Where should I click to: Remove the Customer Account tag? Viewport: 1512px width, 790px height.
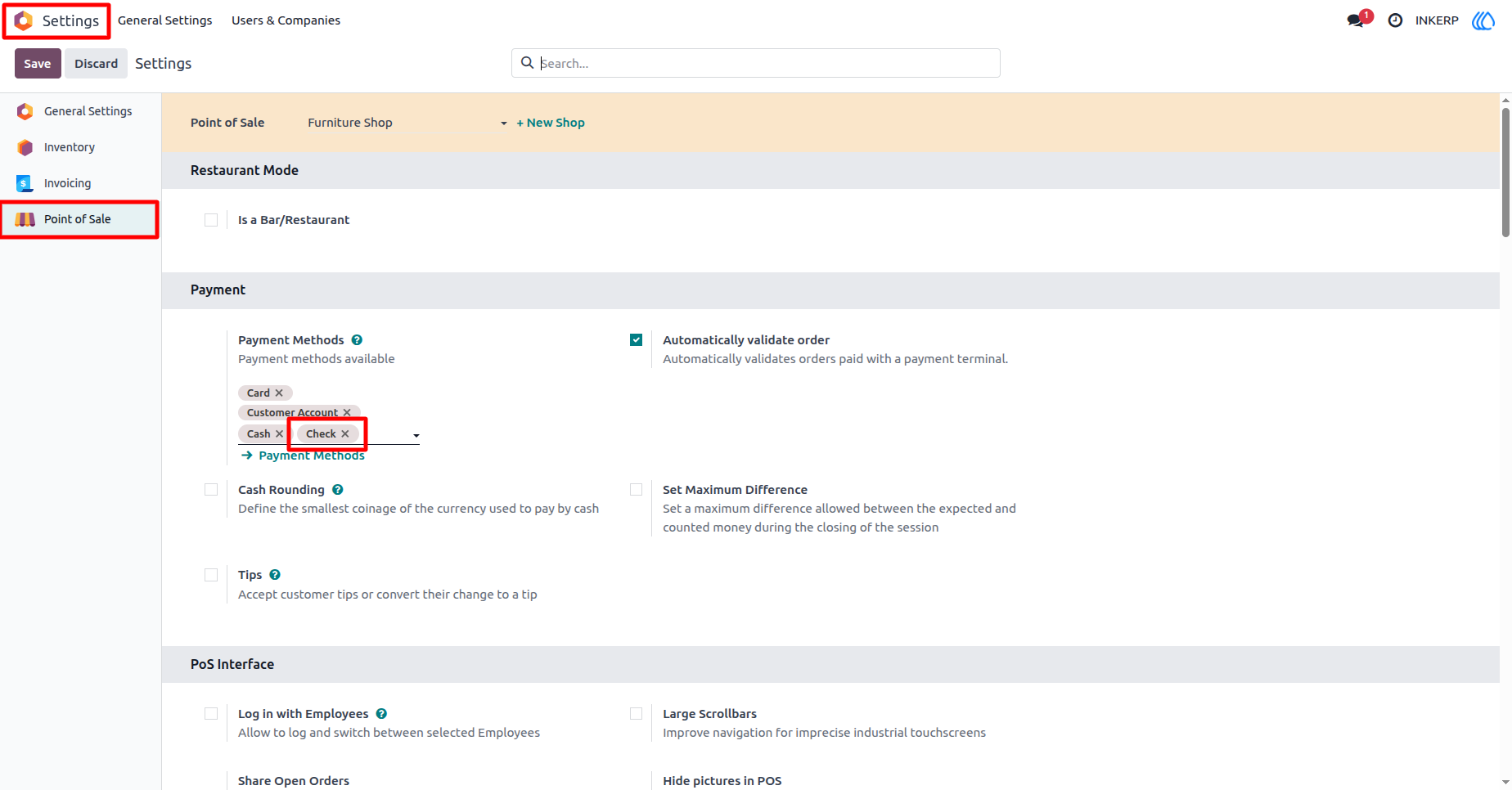[347, 413]
